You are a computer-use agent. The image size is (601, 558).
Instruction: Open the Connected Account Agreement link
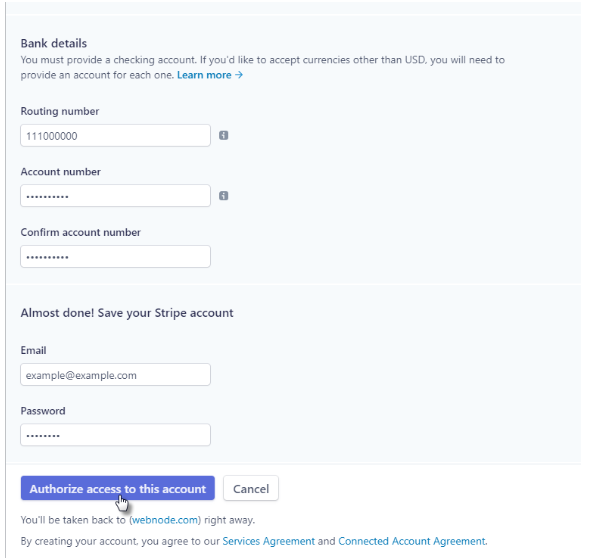412,541
